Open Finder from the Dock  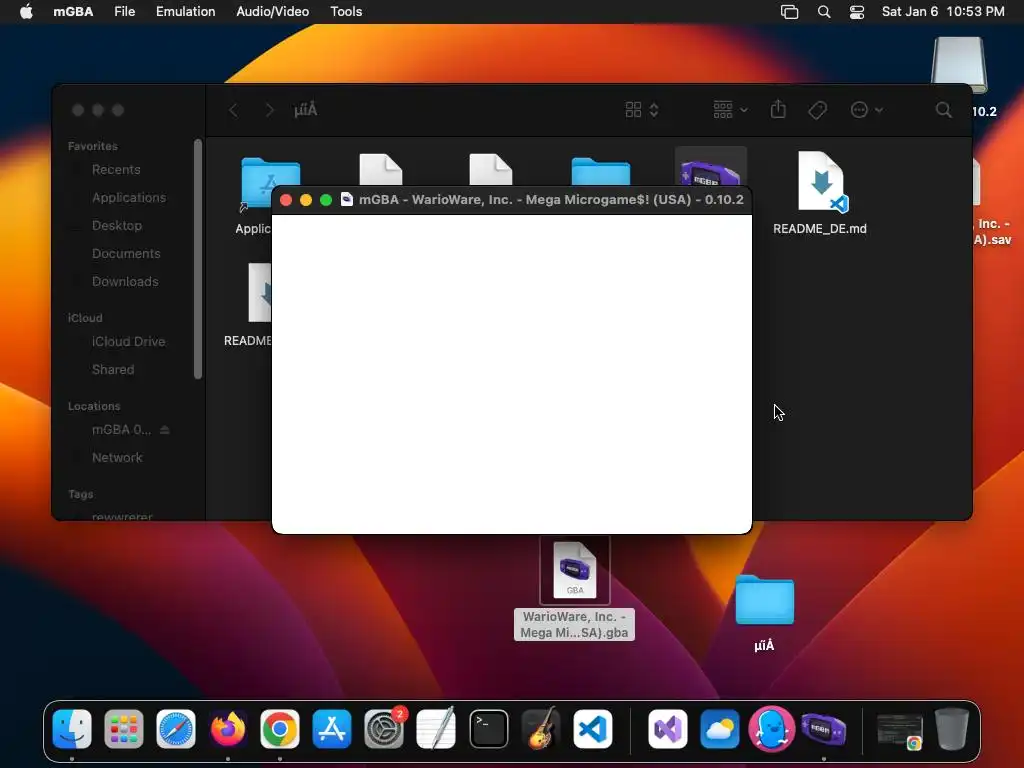pos(72,729)
